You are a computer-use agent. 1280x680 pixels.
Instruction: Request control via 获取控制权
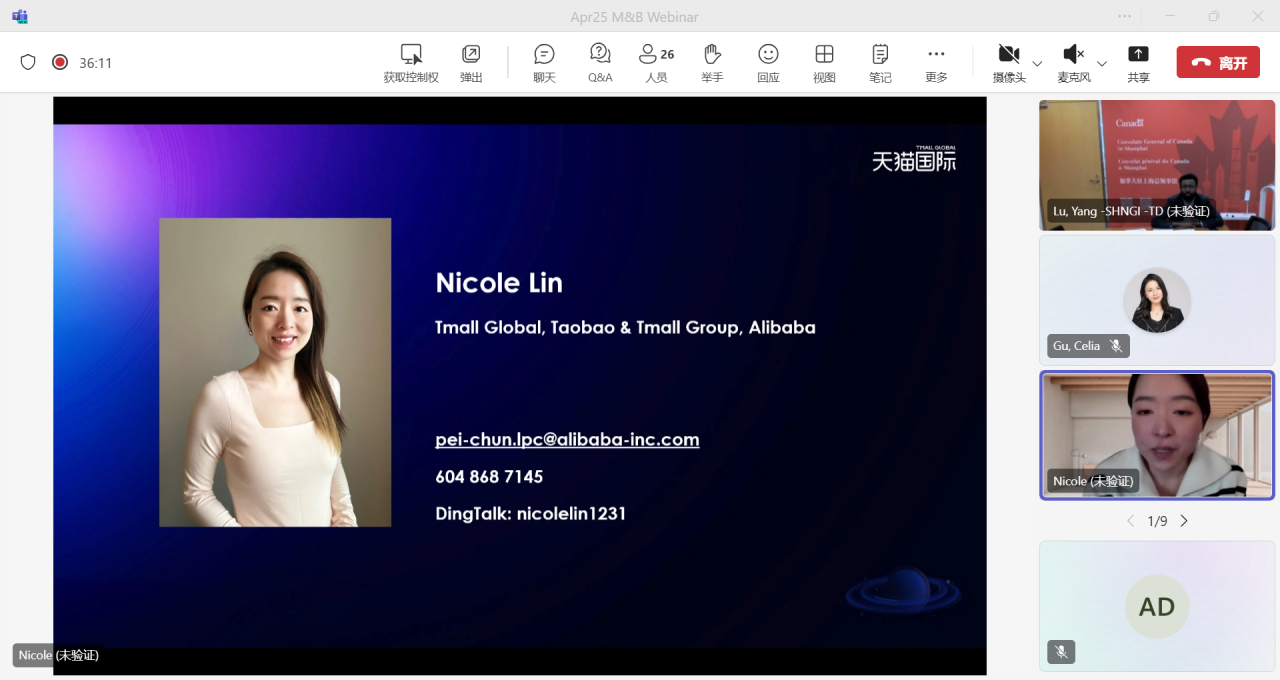coord(411,63)
